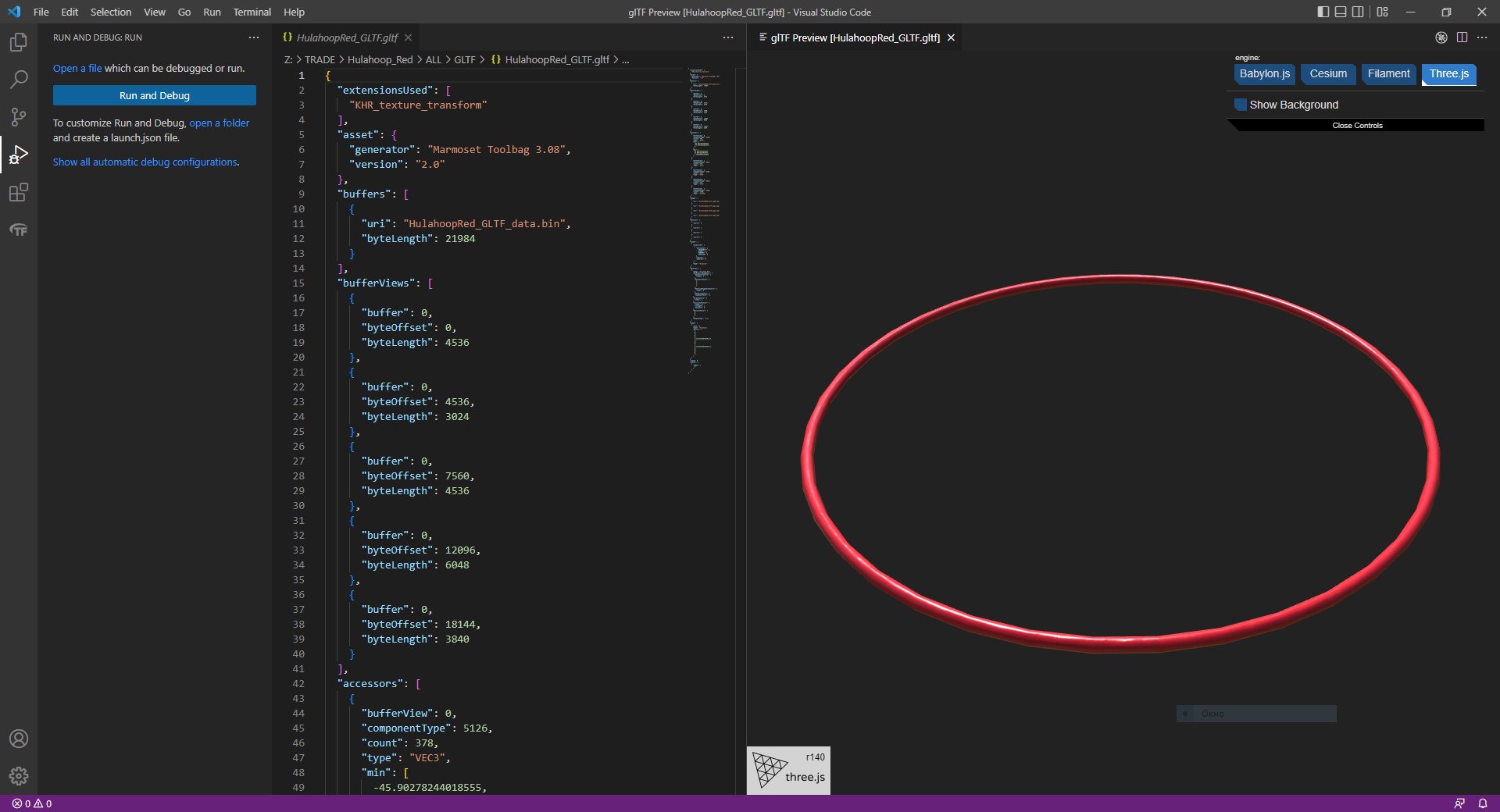Screen dimensions: 1500x812
Task: Click the errors and warnings status indicator
Action: point(32,803)
